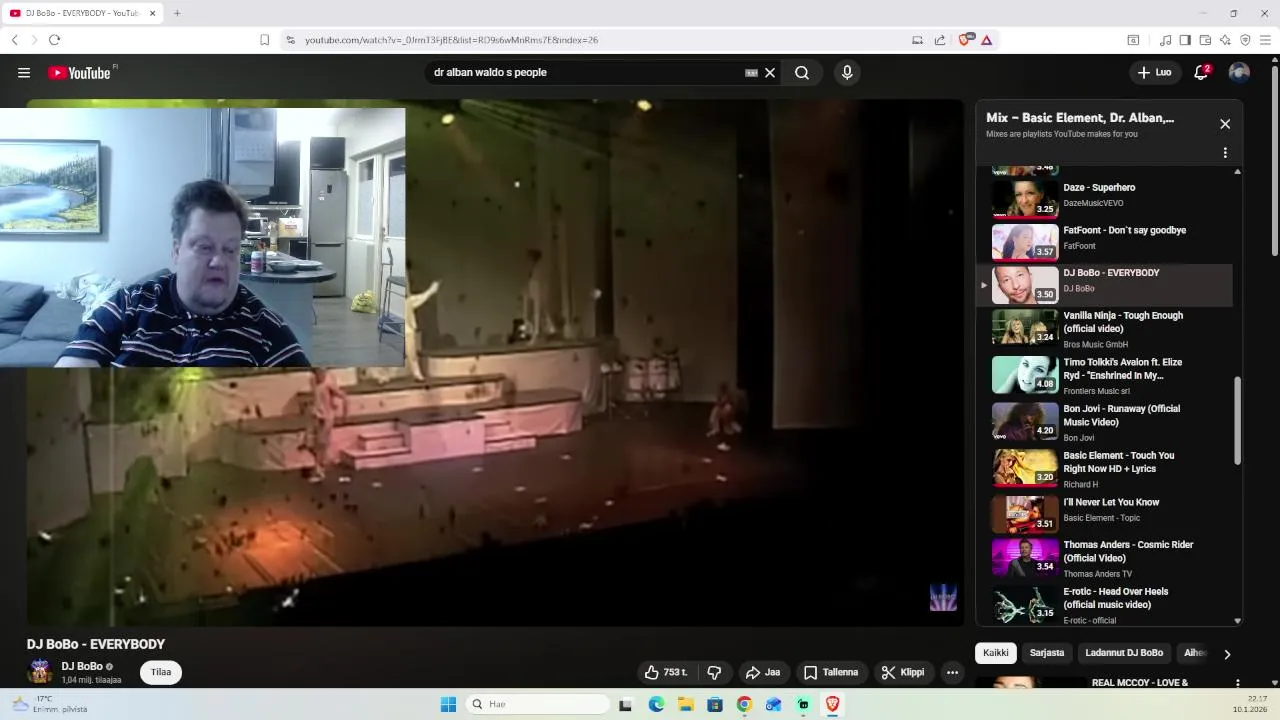Open Brave playlist music note icon
The width and height of the screenshot is (1280, 720).
pyautogui.click(x=1165, y=40)
